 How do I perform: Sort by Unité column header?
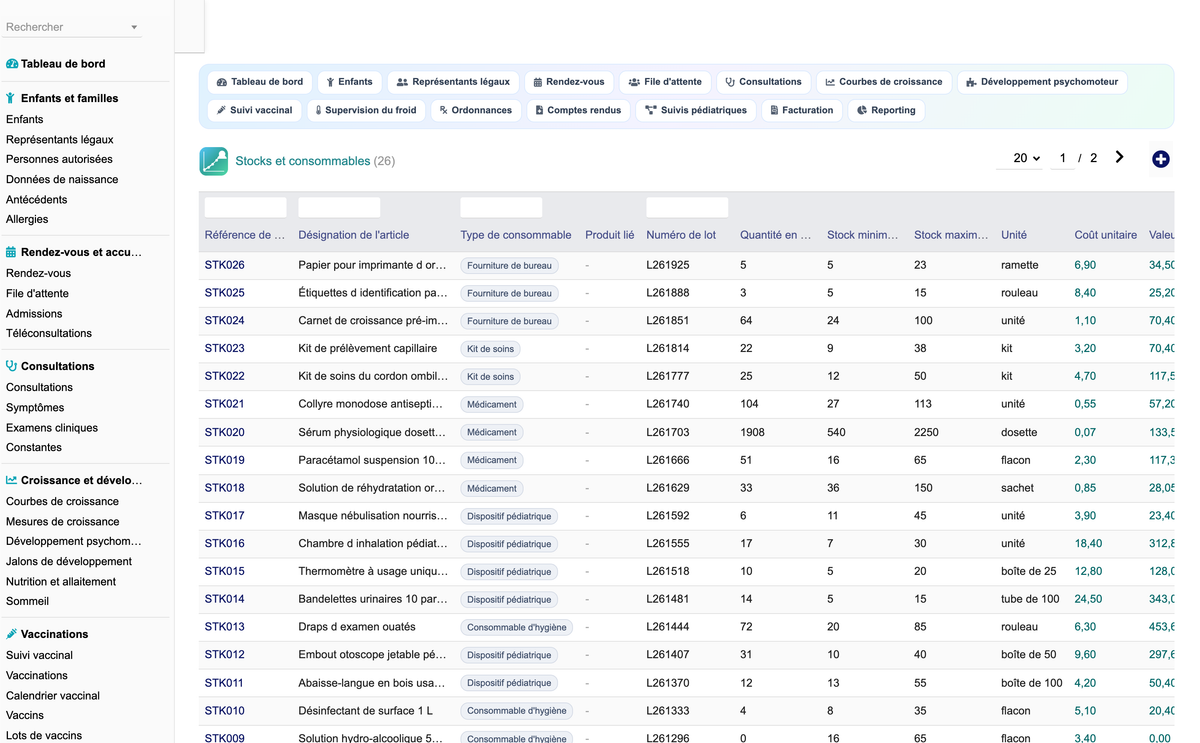coord(1014,235)
